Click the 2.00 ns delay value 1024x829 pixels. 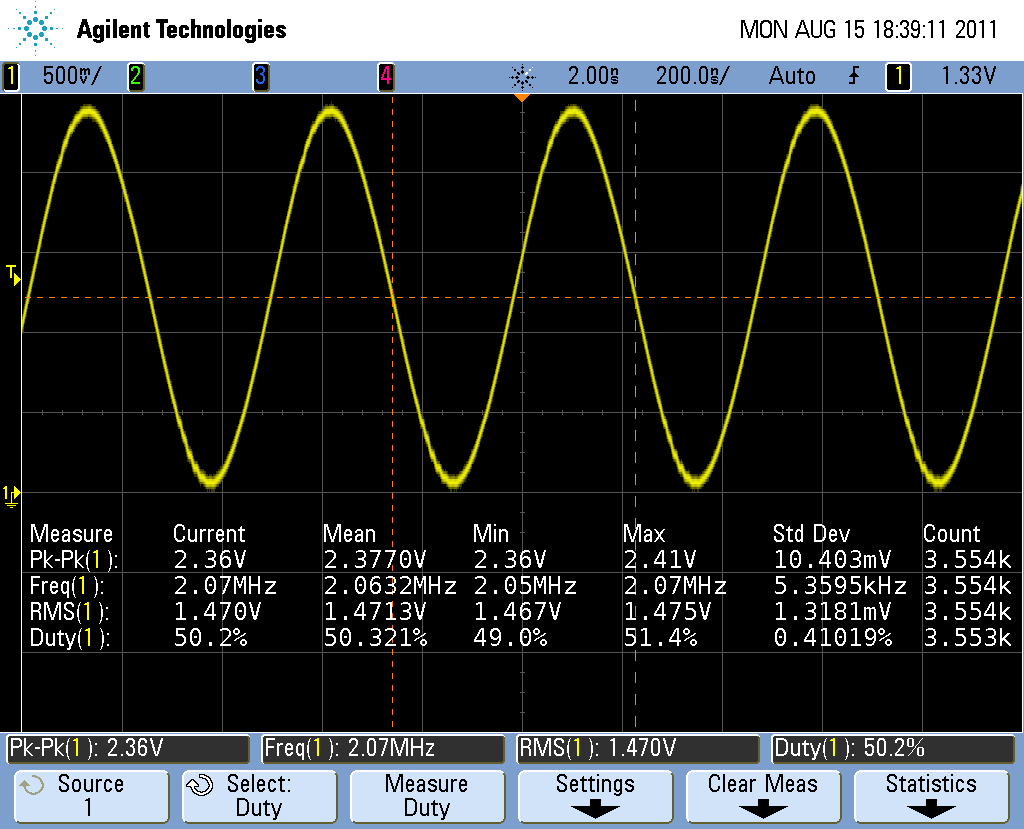pyautogui.click(x=593, y=76)
